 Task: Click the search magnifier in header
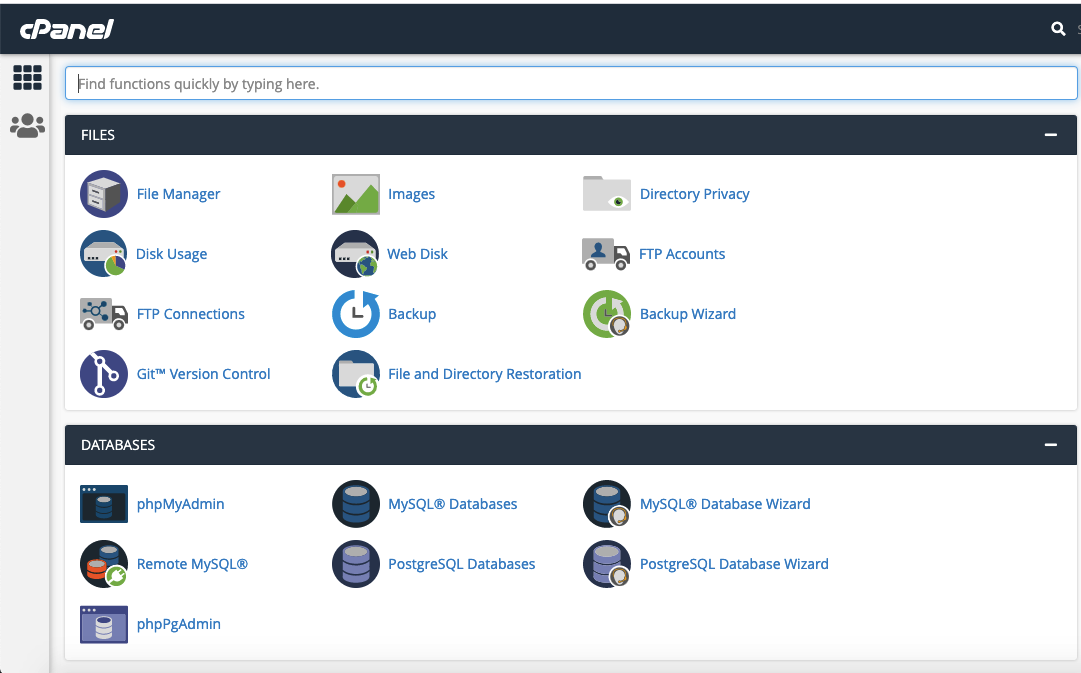(1058, 28)
